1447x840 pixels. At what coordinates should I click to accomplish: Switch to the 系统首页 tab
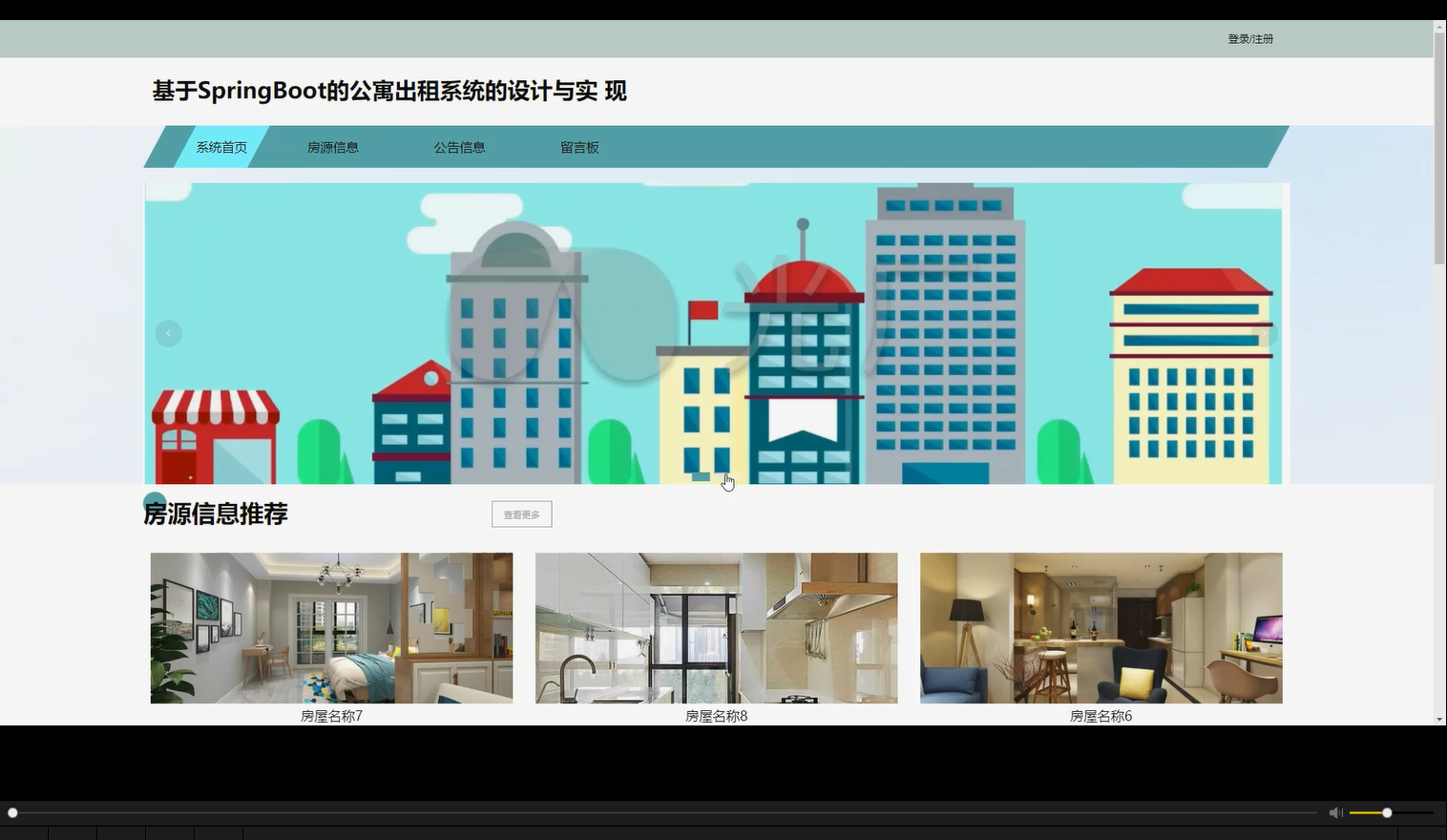tap(220, 147)
